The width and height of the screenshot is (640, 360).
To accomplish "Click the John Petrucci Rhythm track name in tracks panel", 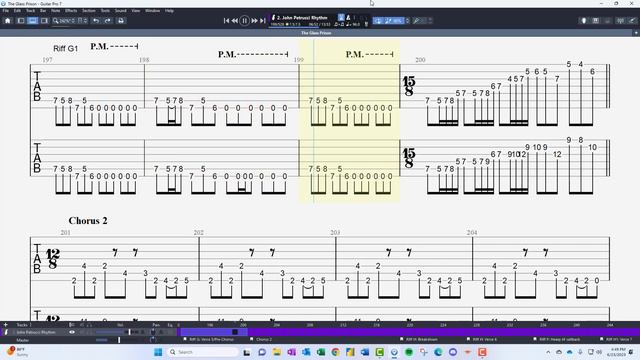I will [36, 332].
